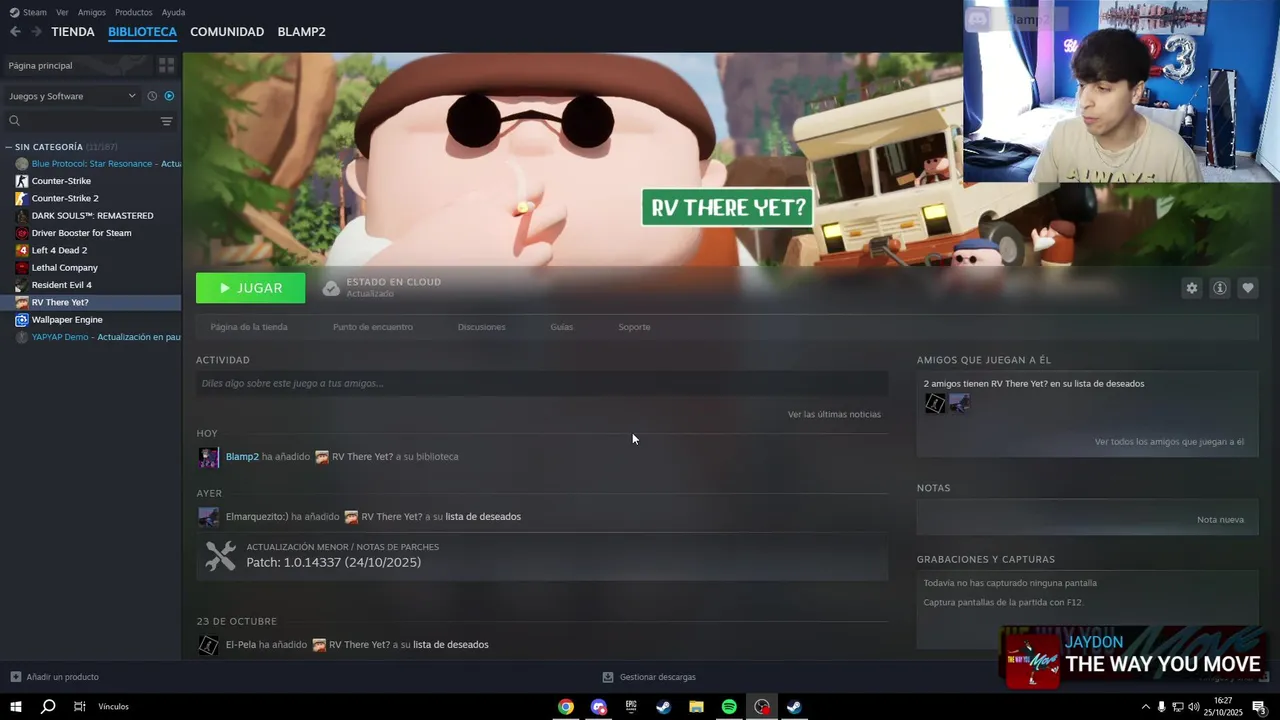
Task: Select Left 4 Dead 2
Action: (59, 250)
